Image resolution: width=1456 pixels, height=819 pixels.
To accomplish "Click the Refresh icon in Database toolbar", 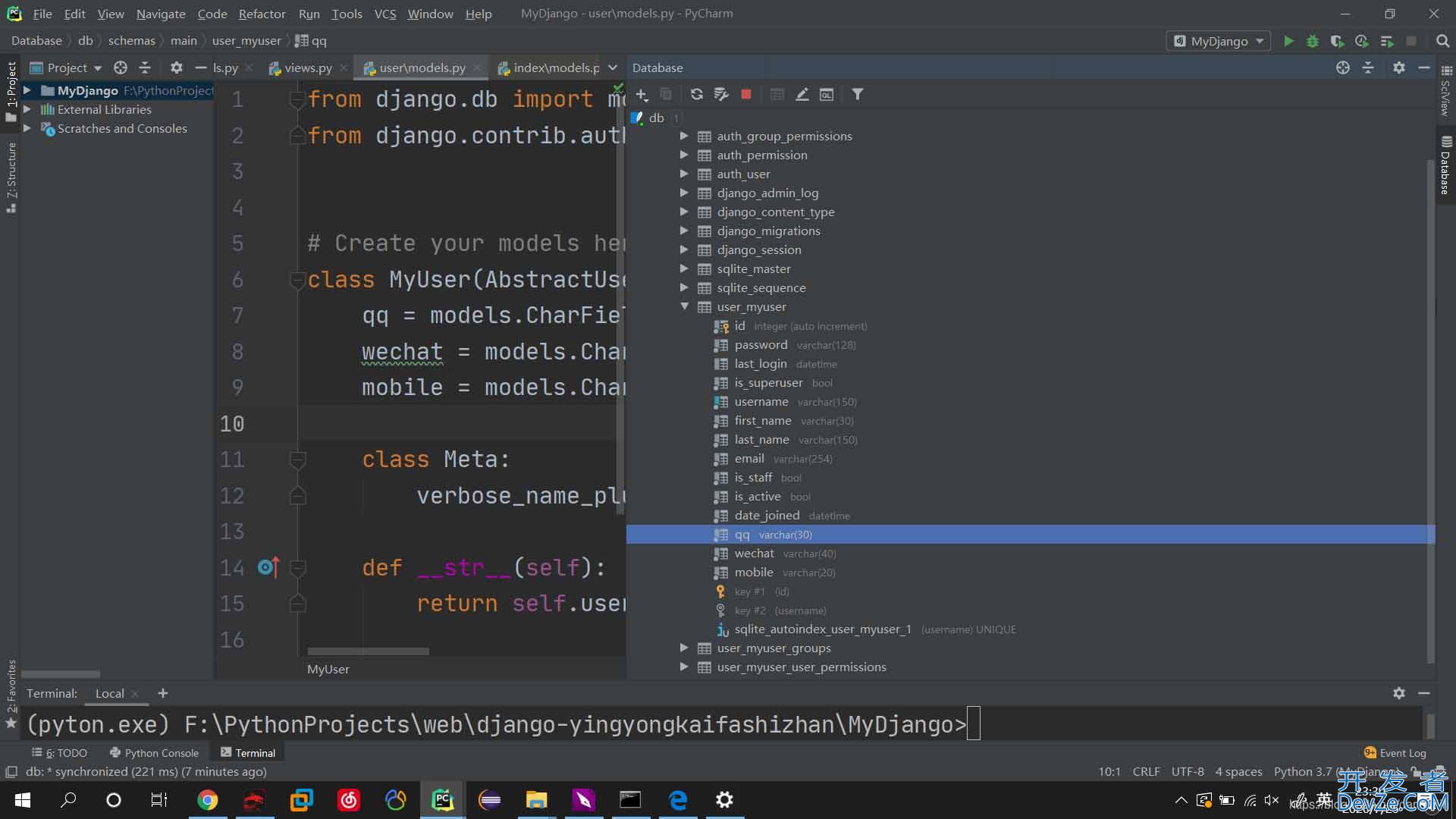I will pyautogui.click(x=696, y=94).
